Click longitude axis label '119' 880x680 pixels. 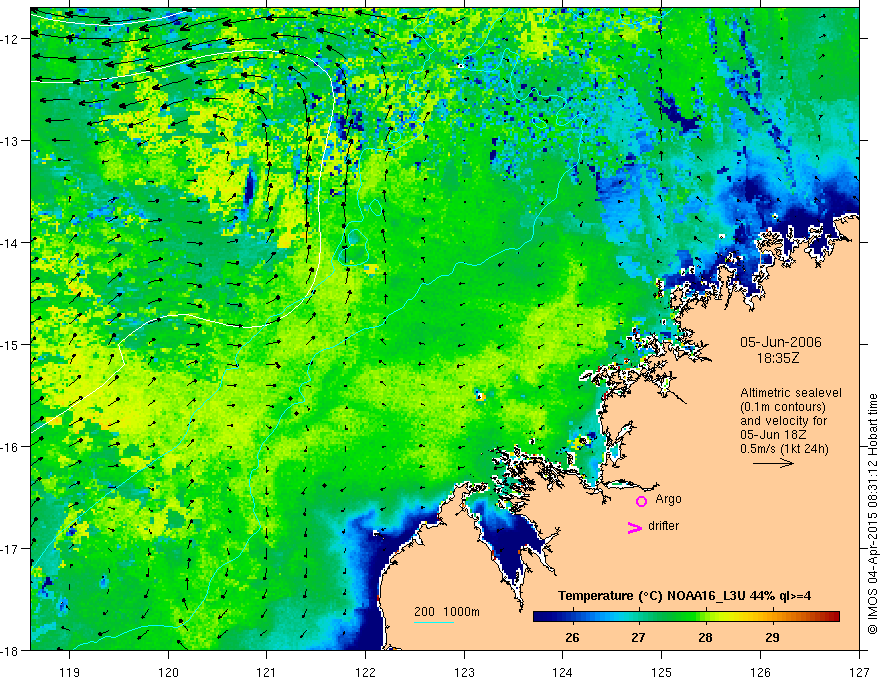pos(70,672)
